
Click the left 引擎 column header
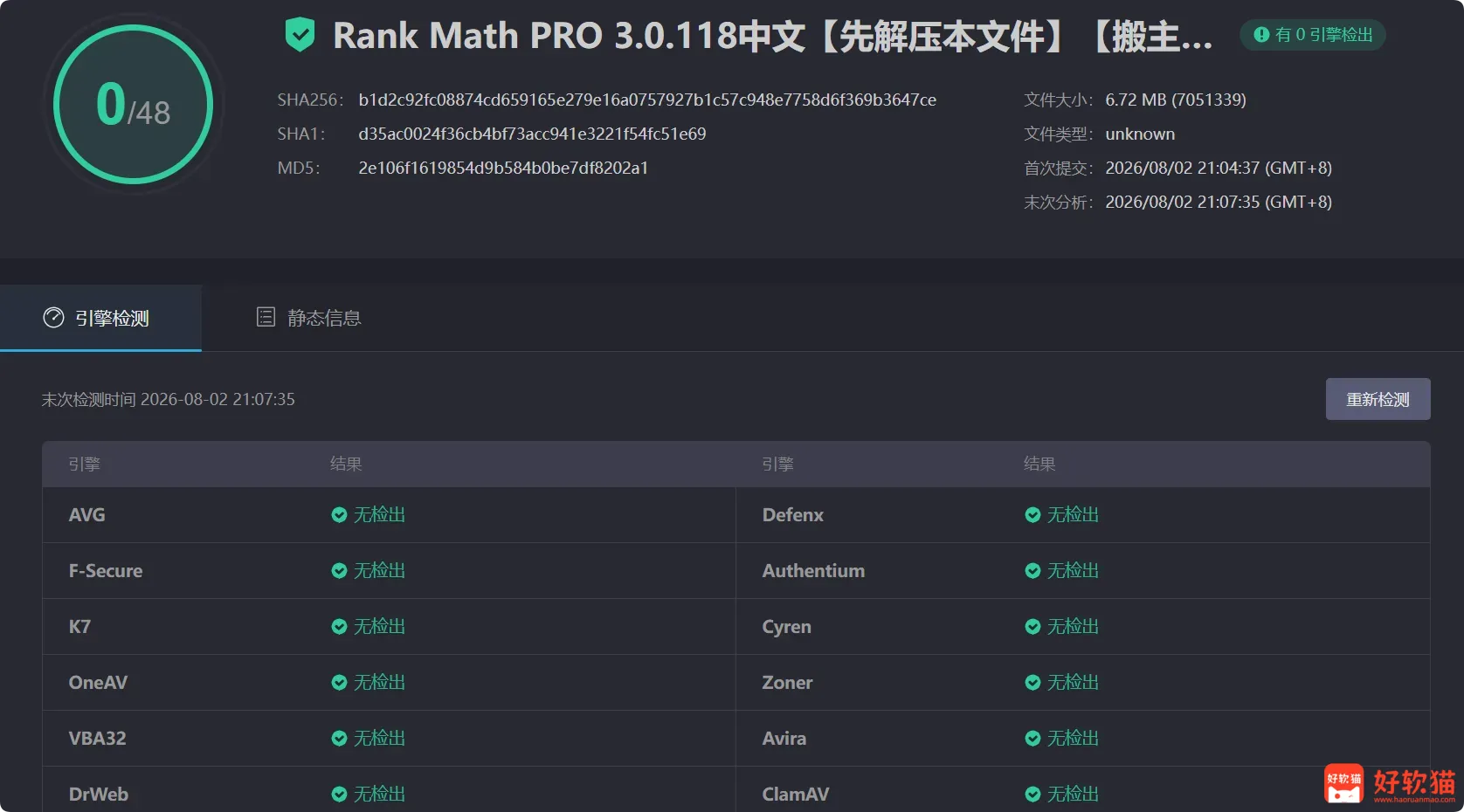coord(84,464)
